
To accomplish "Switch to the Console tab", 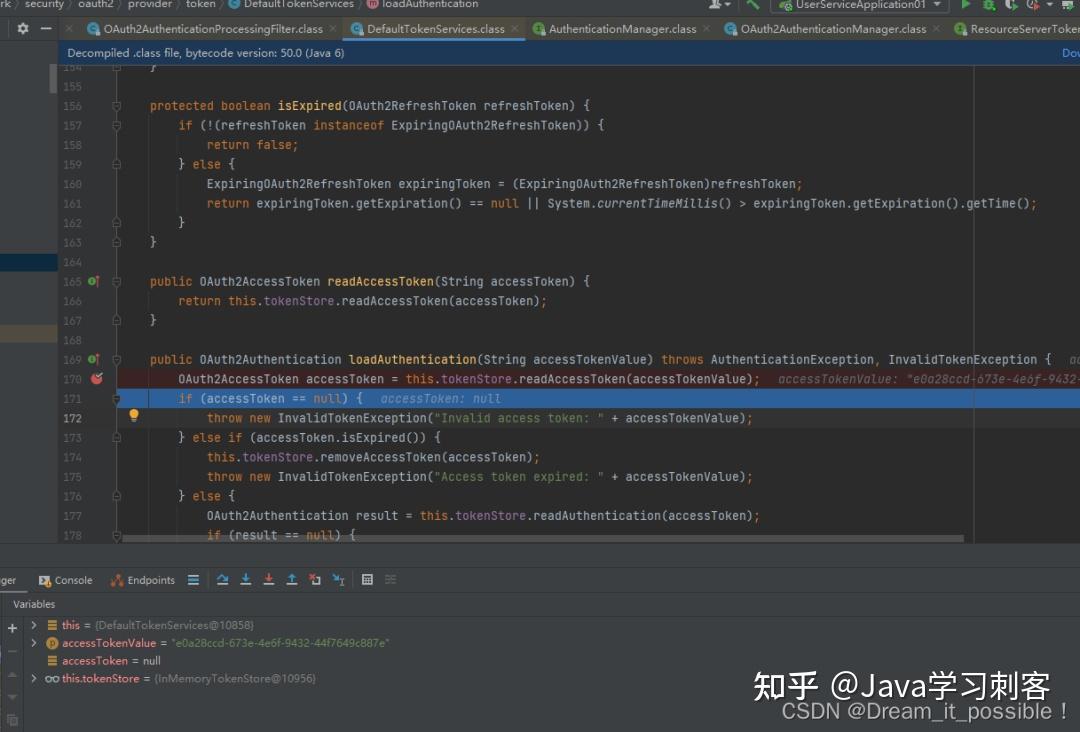I will (66, 580).
